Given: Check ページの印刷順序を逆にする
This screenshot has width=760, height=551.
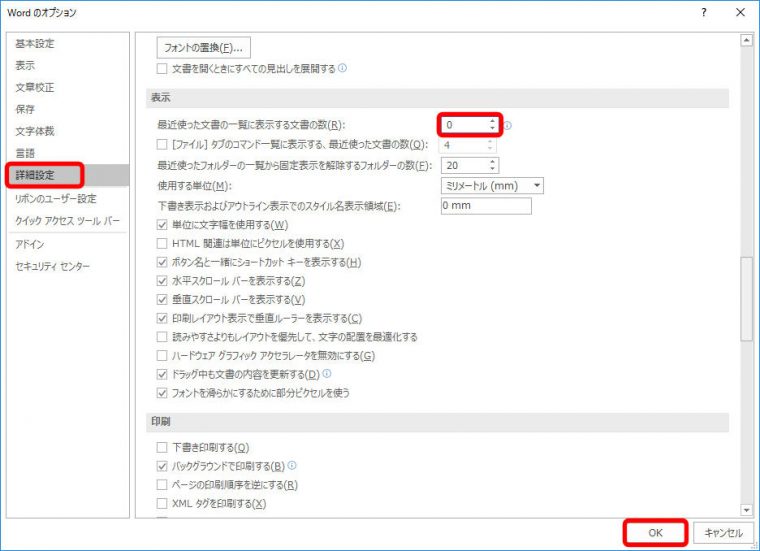Looking at the screenshot, I should click(x=162, y=485).
